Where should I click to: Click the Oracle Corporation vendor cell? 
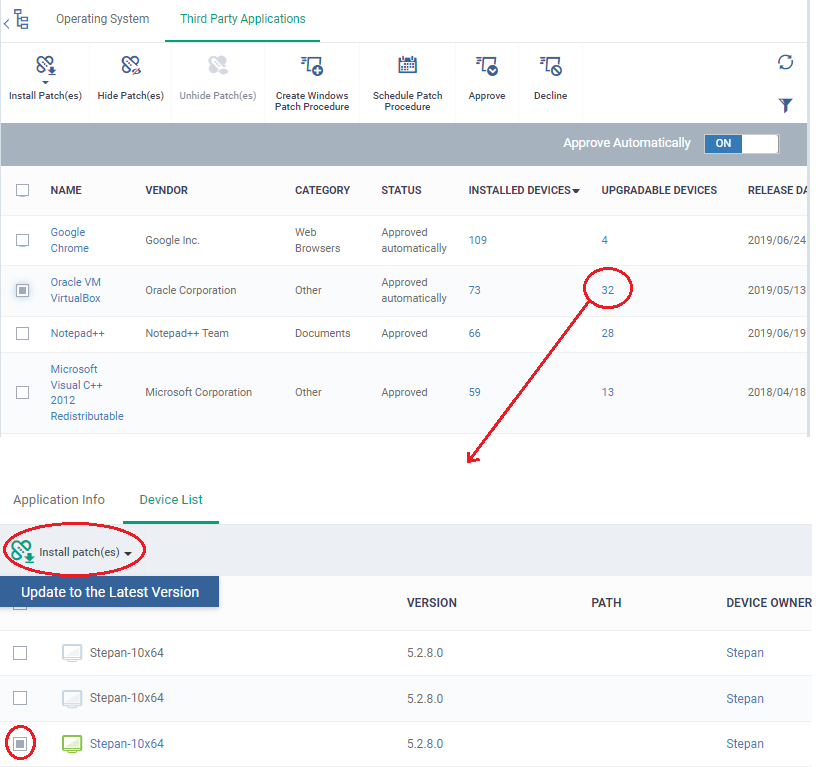(190, 290)
